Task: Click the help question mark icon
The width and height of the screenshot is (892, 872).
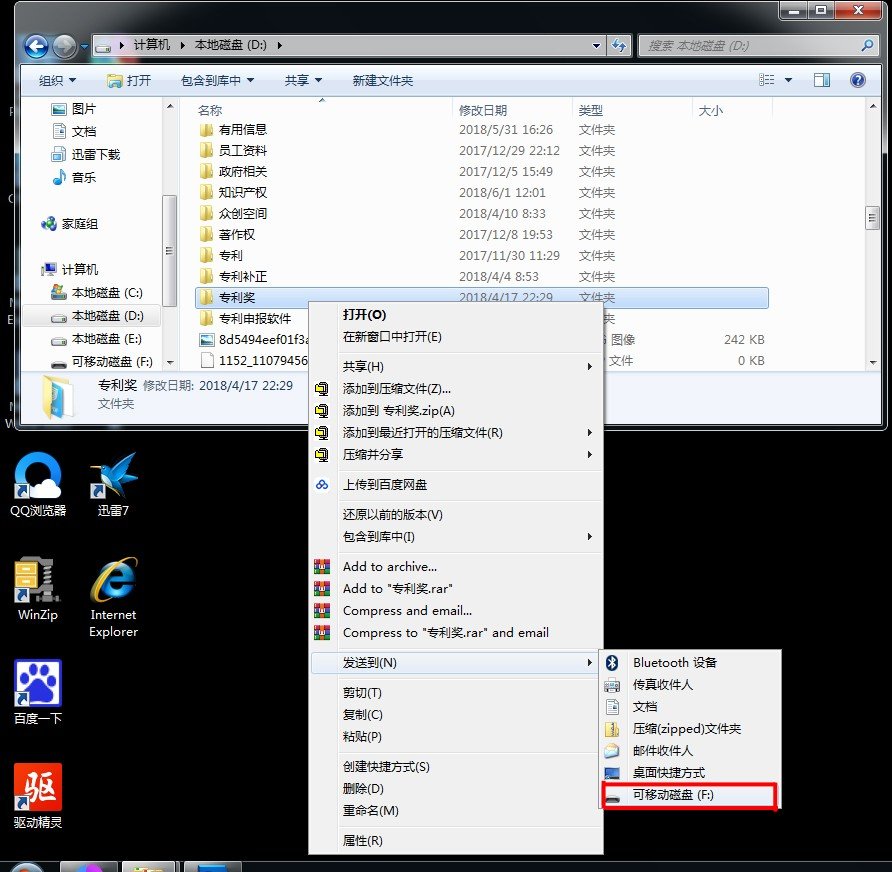Action: 857,80
